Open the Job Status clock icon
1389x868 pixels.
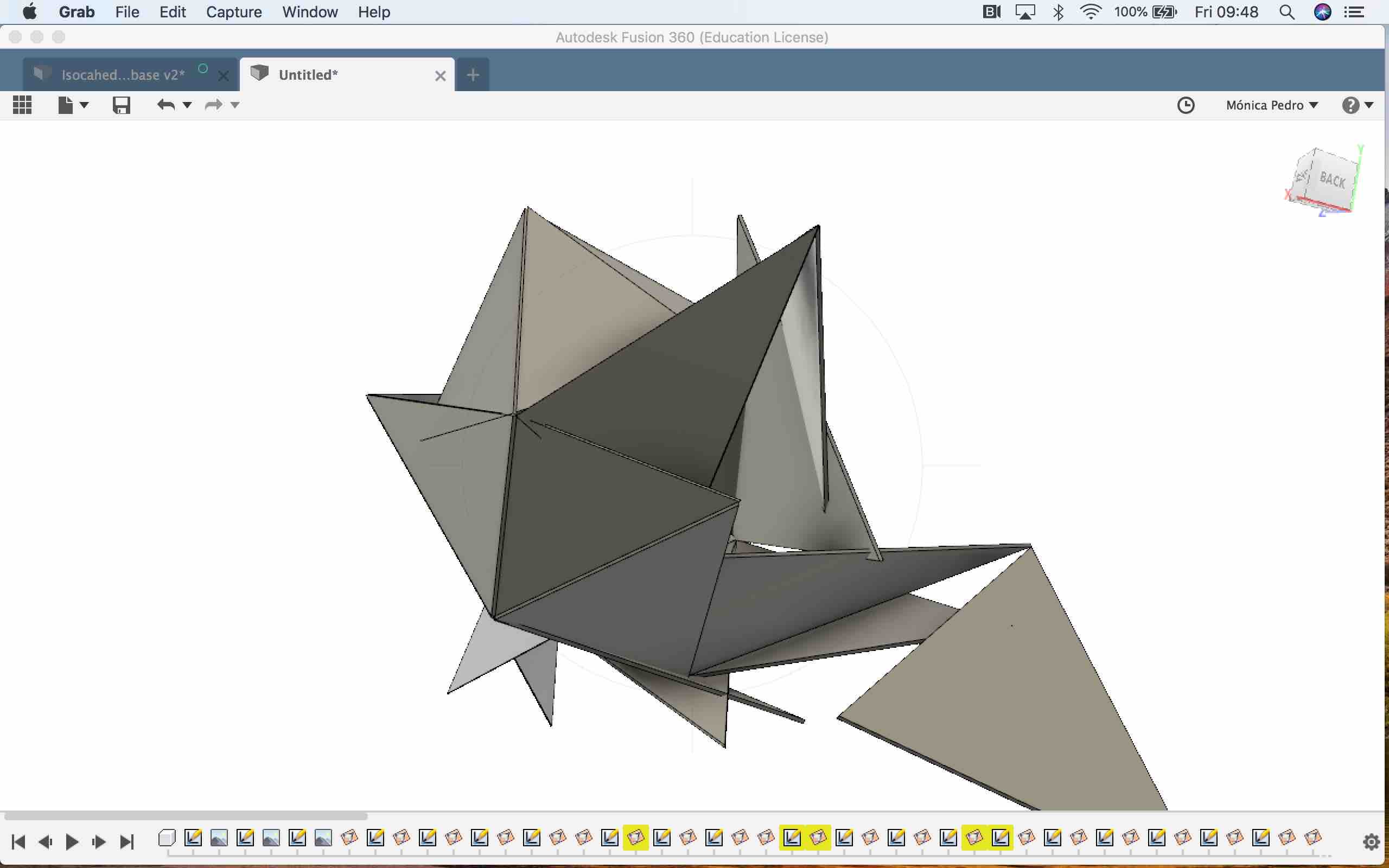coord(1185,105)
